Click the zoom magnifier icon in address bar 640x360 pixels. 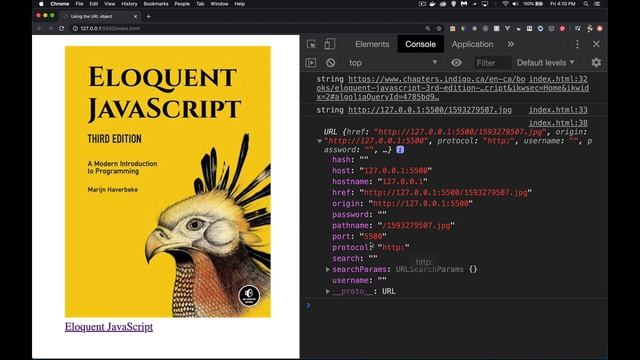[428, 29]
